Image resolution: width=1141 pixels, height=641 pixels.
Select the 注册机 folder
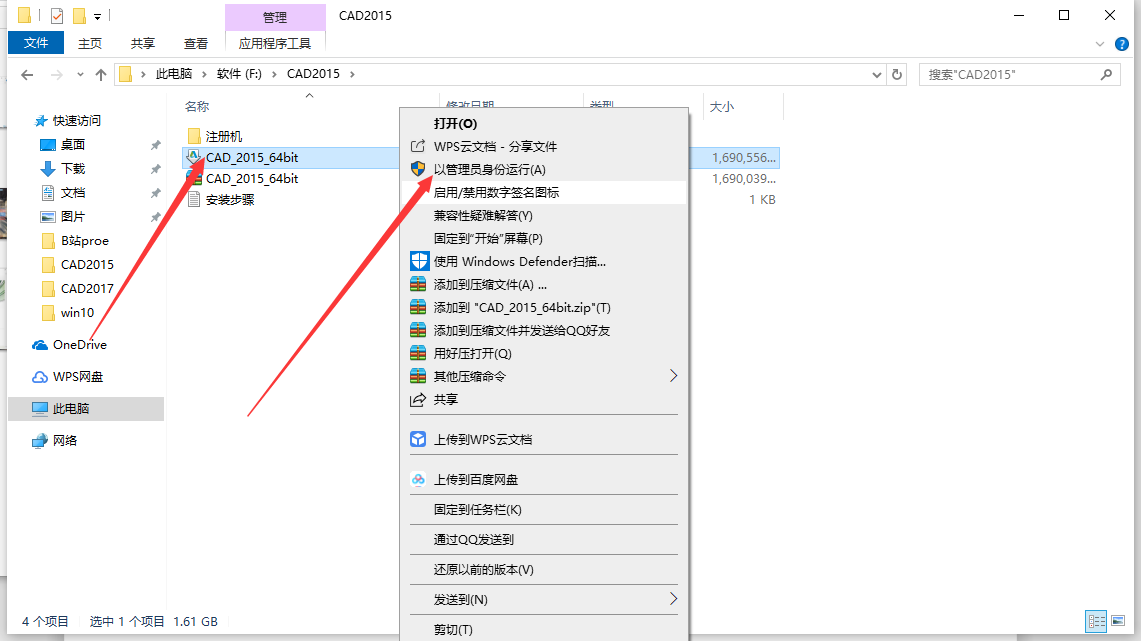coord(215,136)
